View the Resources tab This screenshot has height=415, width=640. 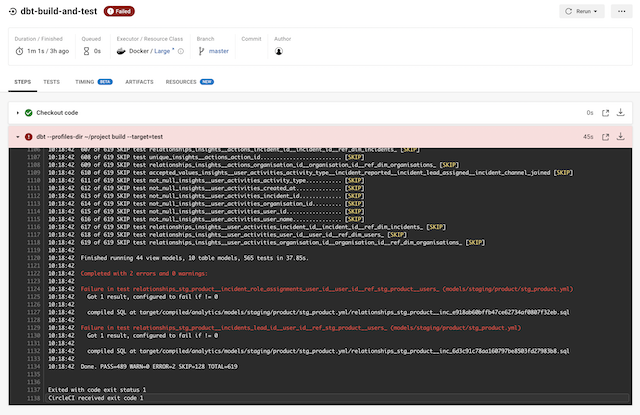coord(180,81)
